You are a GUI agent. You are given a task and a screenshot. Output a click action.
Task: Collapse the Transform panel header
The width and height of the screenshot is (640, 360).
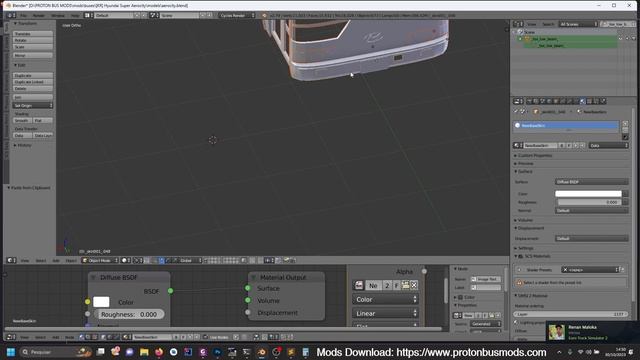tap(25, 24)
